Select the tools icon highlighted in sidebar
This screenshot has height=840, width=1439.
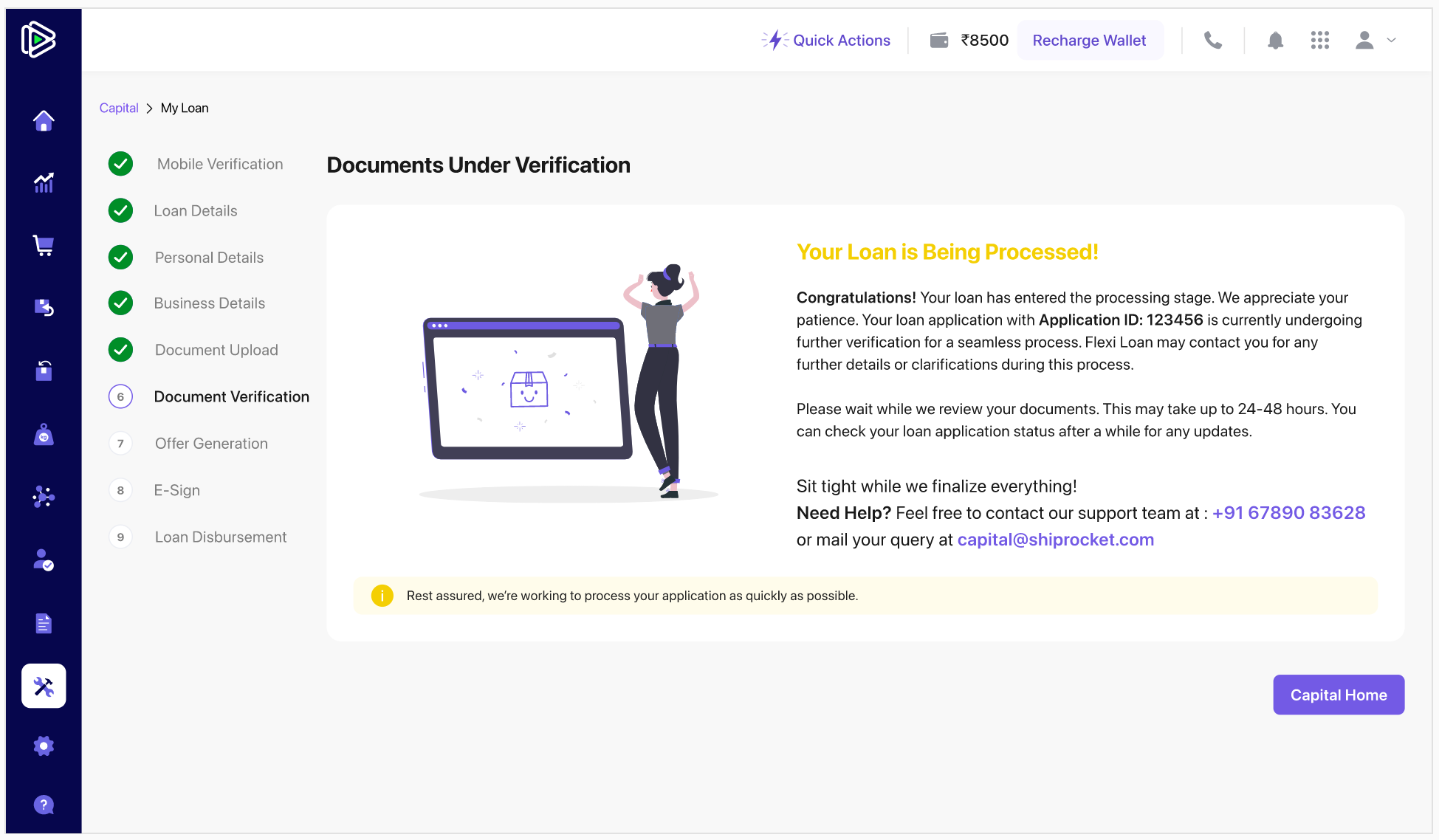[x=44, y=686]
